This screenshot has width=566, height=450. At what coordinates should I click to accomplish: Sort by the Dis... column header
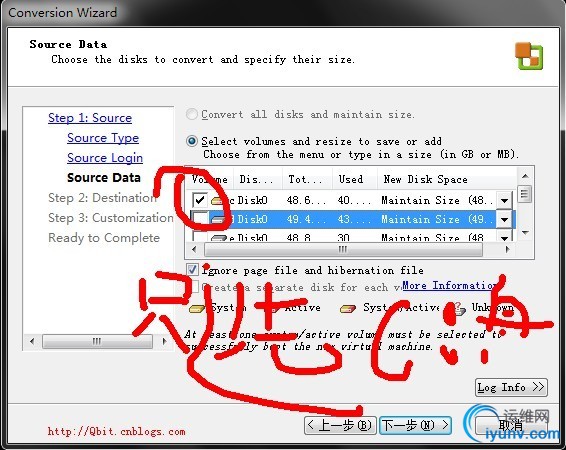[257, 179]
